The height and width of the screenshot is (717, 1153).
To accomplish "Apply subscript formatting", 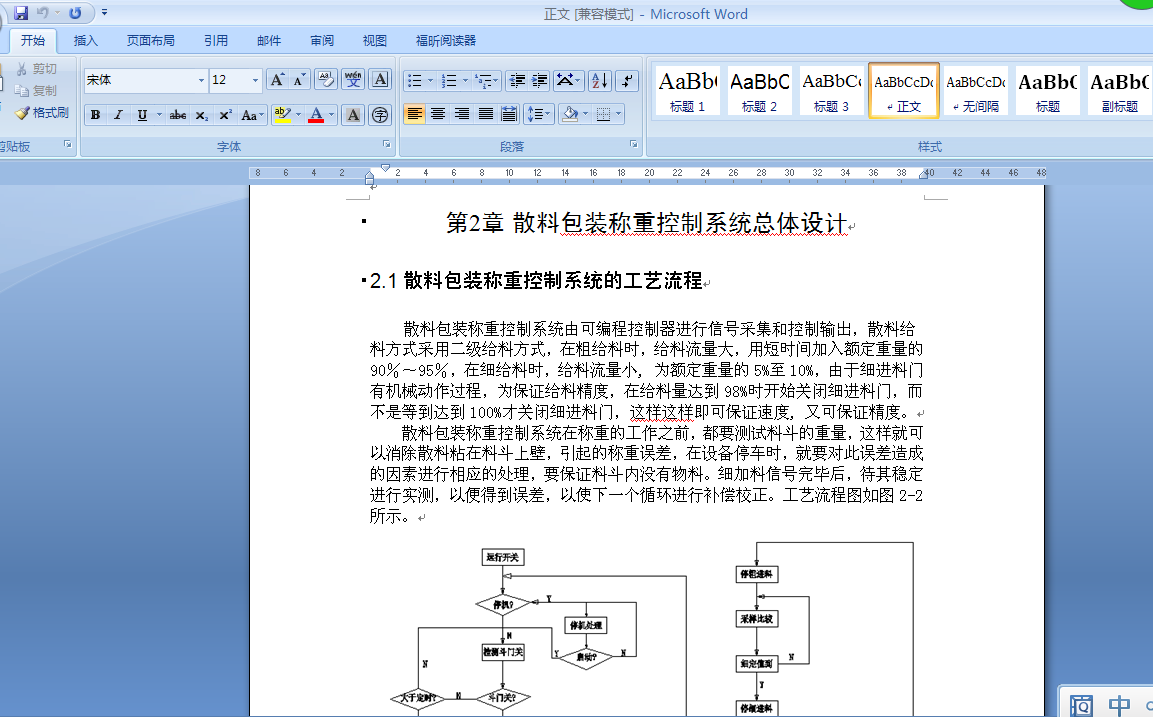I will [201, 115].
